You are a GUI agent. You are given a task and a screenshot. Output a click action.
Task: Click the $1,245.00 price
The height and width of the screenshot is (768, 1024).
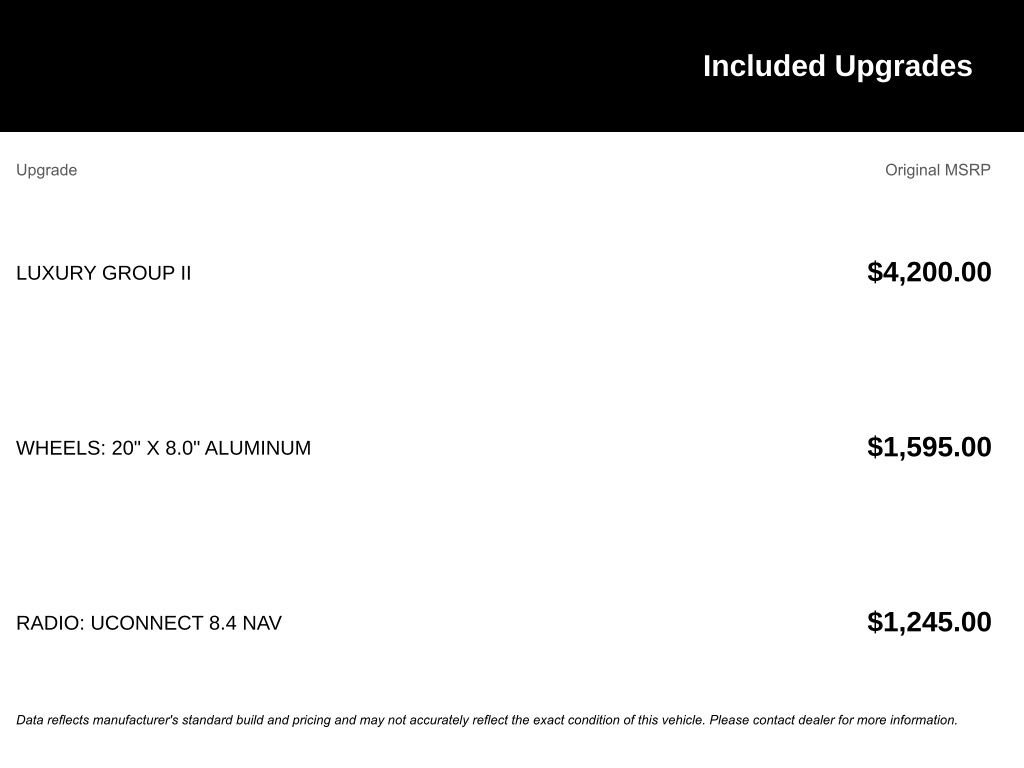(x=929, y=622)
